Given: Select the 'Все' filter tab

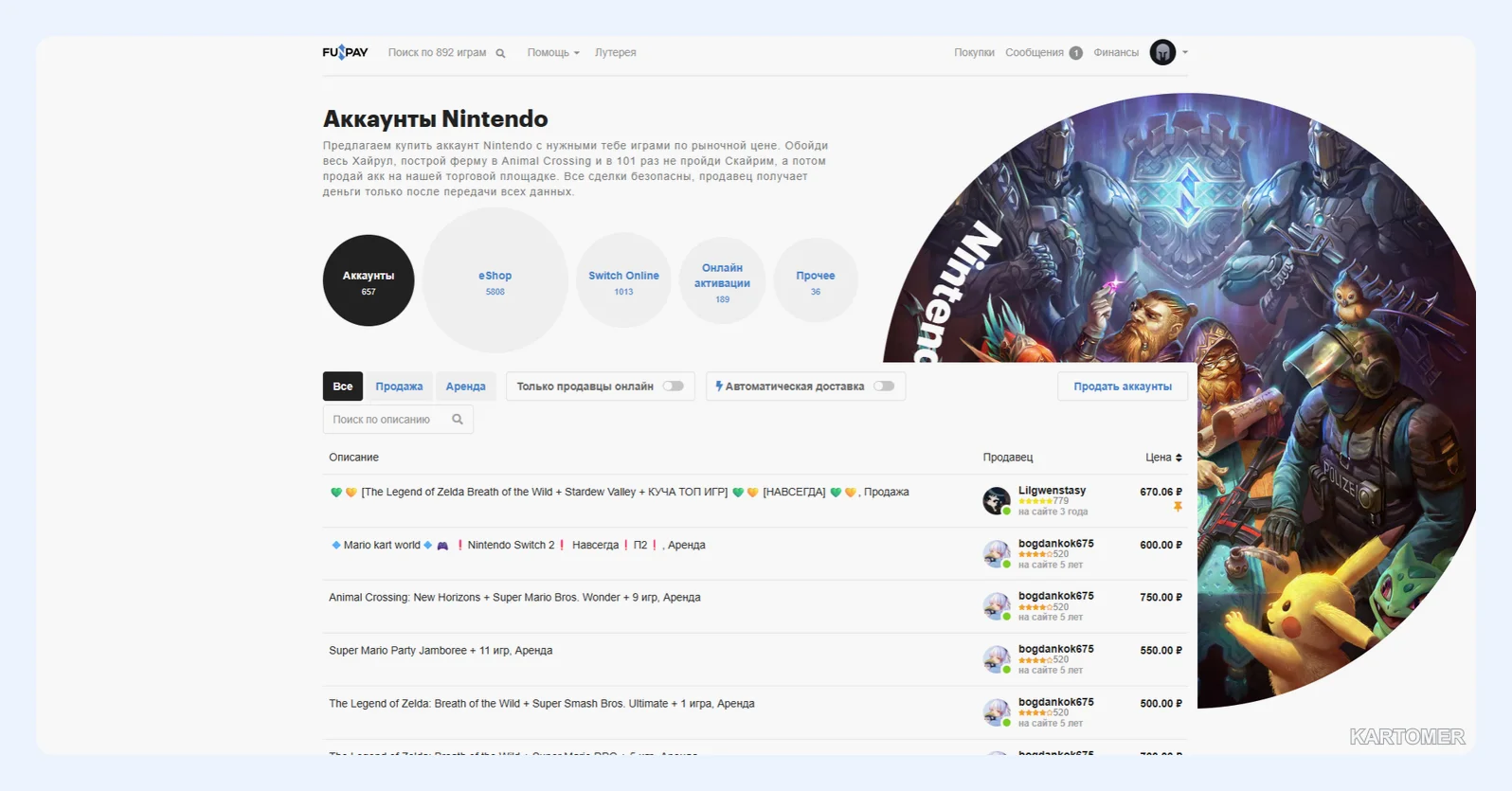Looking at the screenshot, I should (343, 387).
